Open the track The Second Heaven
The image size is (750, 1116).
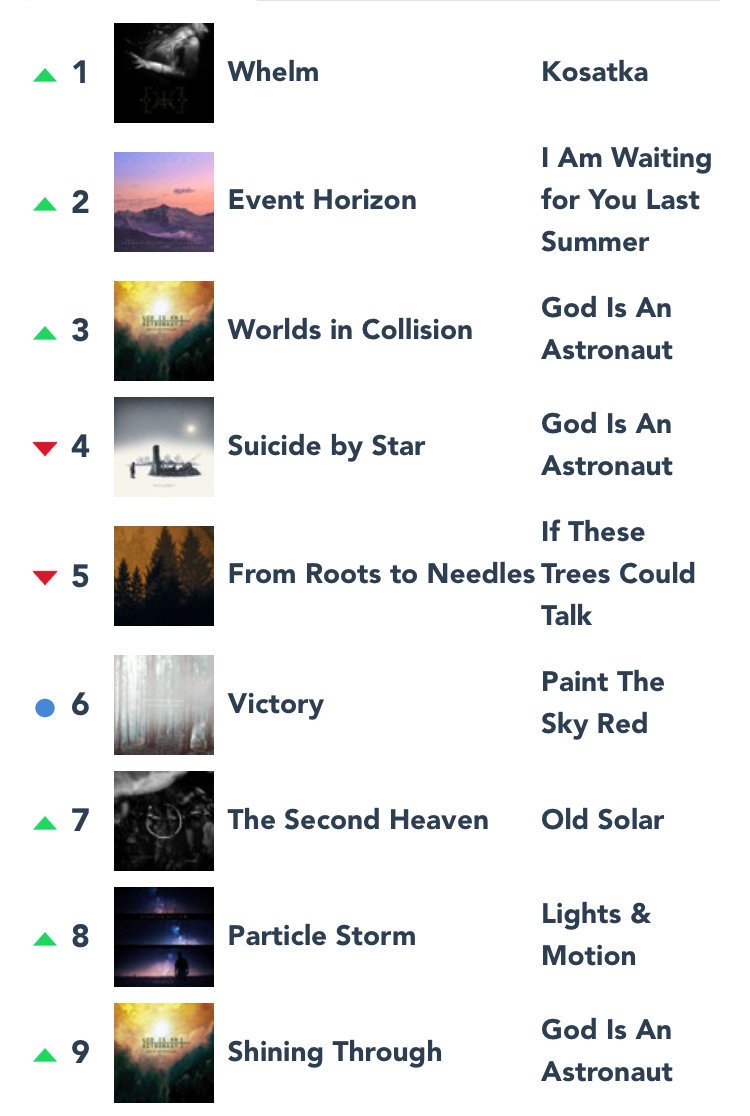(358, 820)
